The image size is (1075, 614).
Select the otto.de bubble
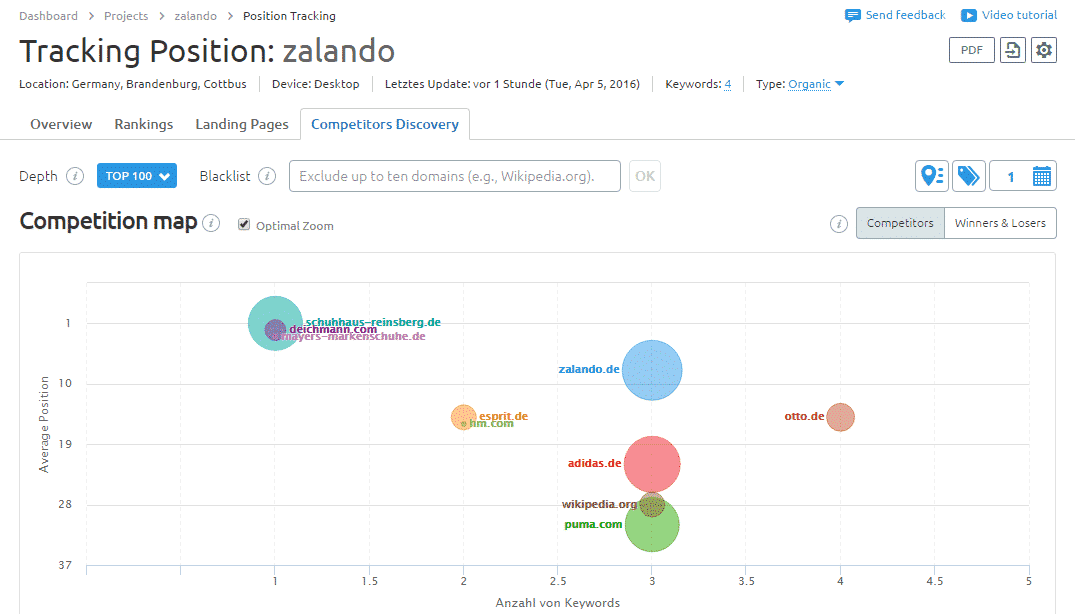pos(841,417)
